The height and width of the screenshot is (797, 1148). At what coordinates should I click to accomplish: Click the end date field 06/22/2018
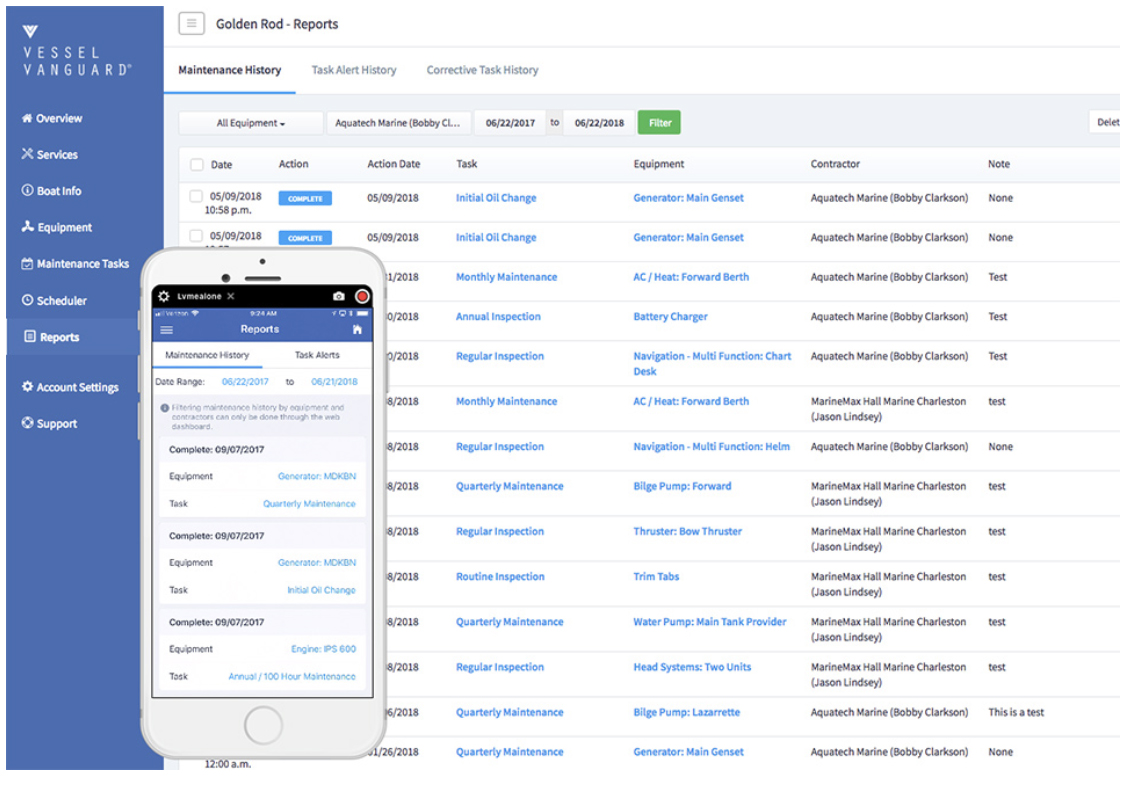coord(599,123)
